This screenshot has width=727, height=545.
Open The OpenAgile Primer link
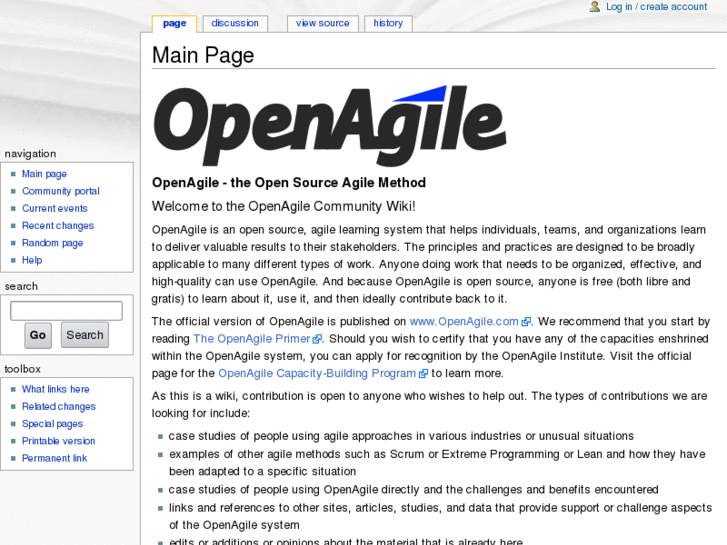[252, 339]
